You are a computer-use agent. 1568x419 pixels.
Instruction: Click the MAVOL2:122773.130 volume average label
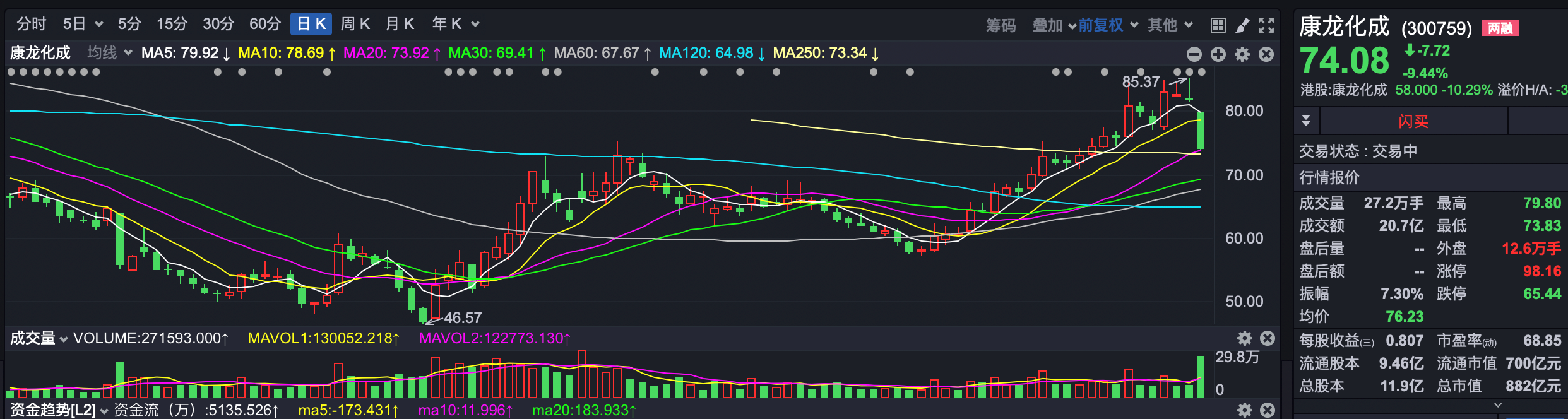[495, 338]
